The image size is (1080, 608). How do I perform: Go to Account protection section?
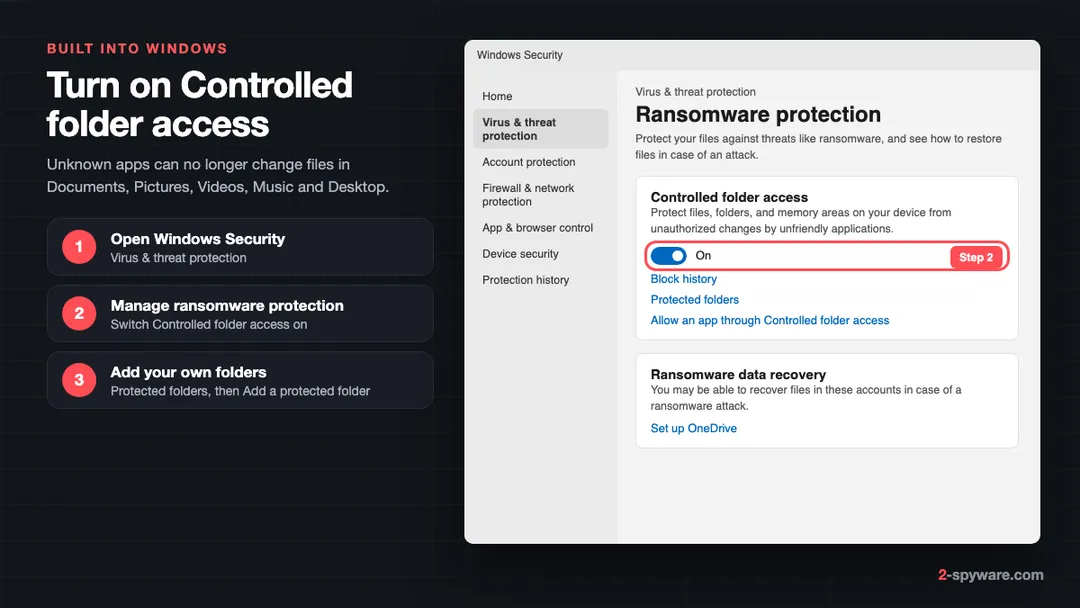point(528,162)
